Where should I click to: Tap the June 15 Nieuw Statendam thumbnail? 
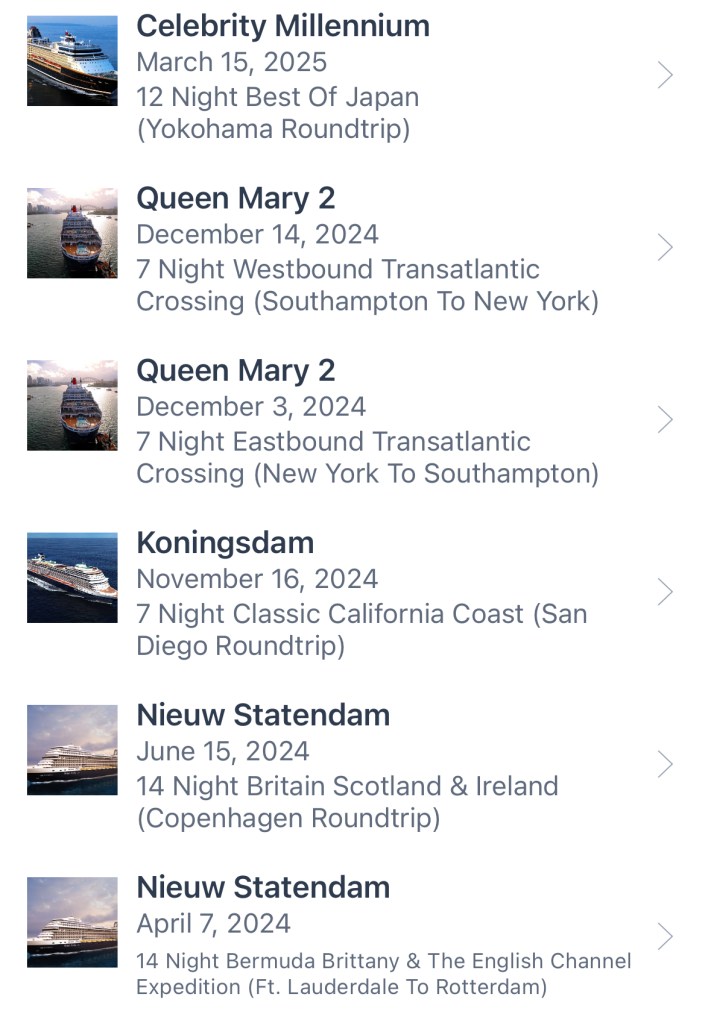(x=72, y=750)
